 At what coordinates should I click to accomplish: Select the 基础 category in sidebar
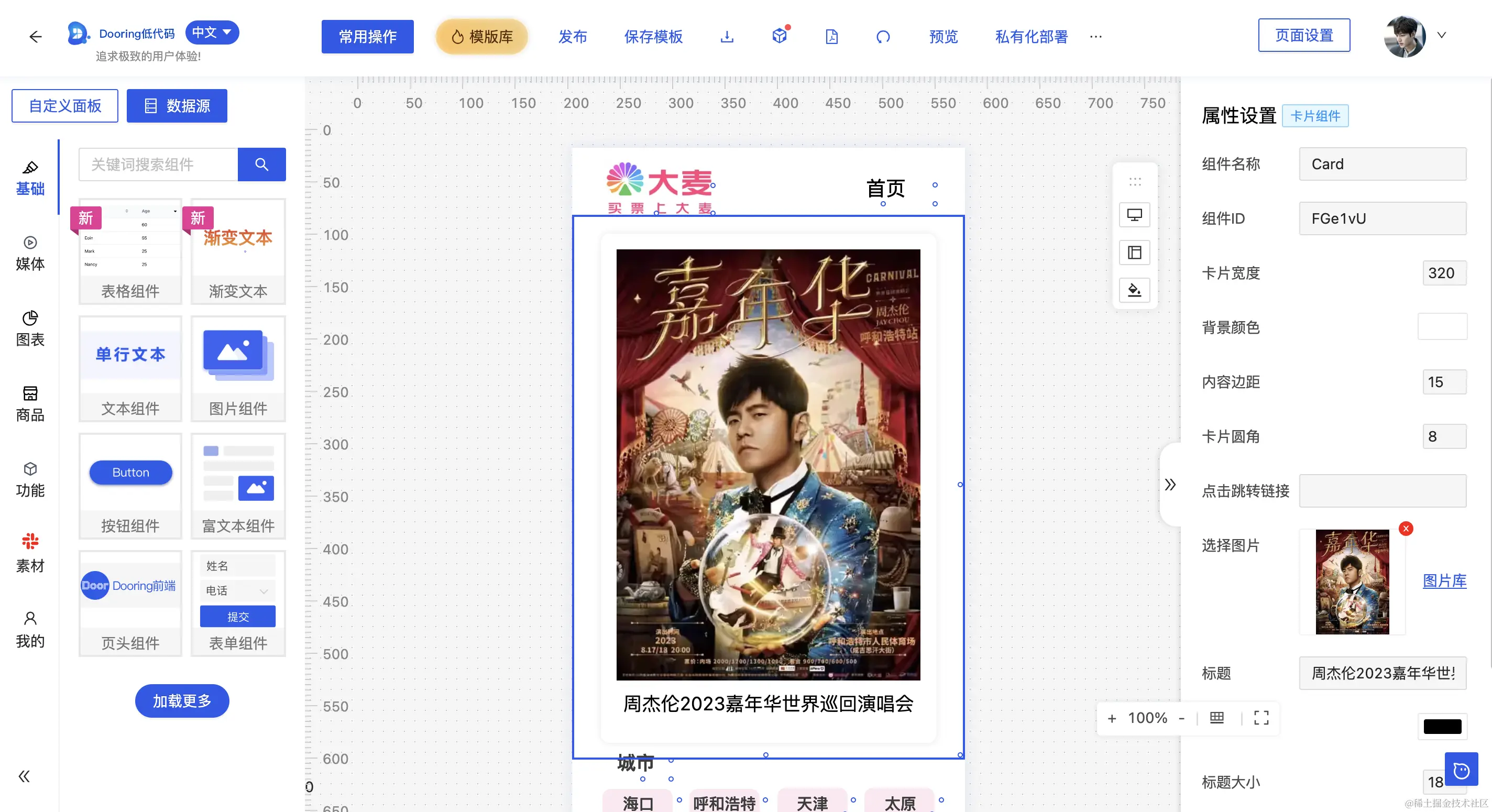[30, 178]
